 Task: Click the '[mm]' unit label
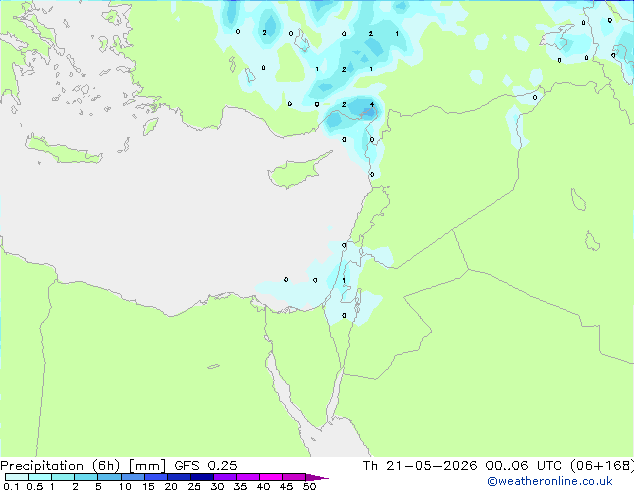pos(147,466)
